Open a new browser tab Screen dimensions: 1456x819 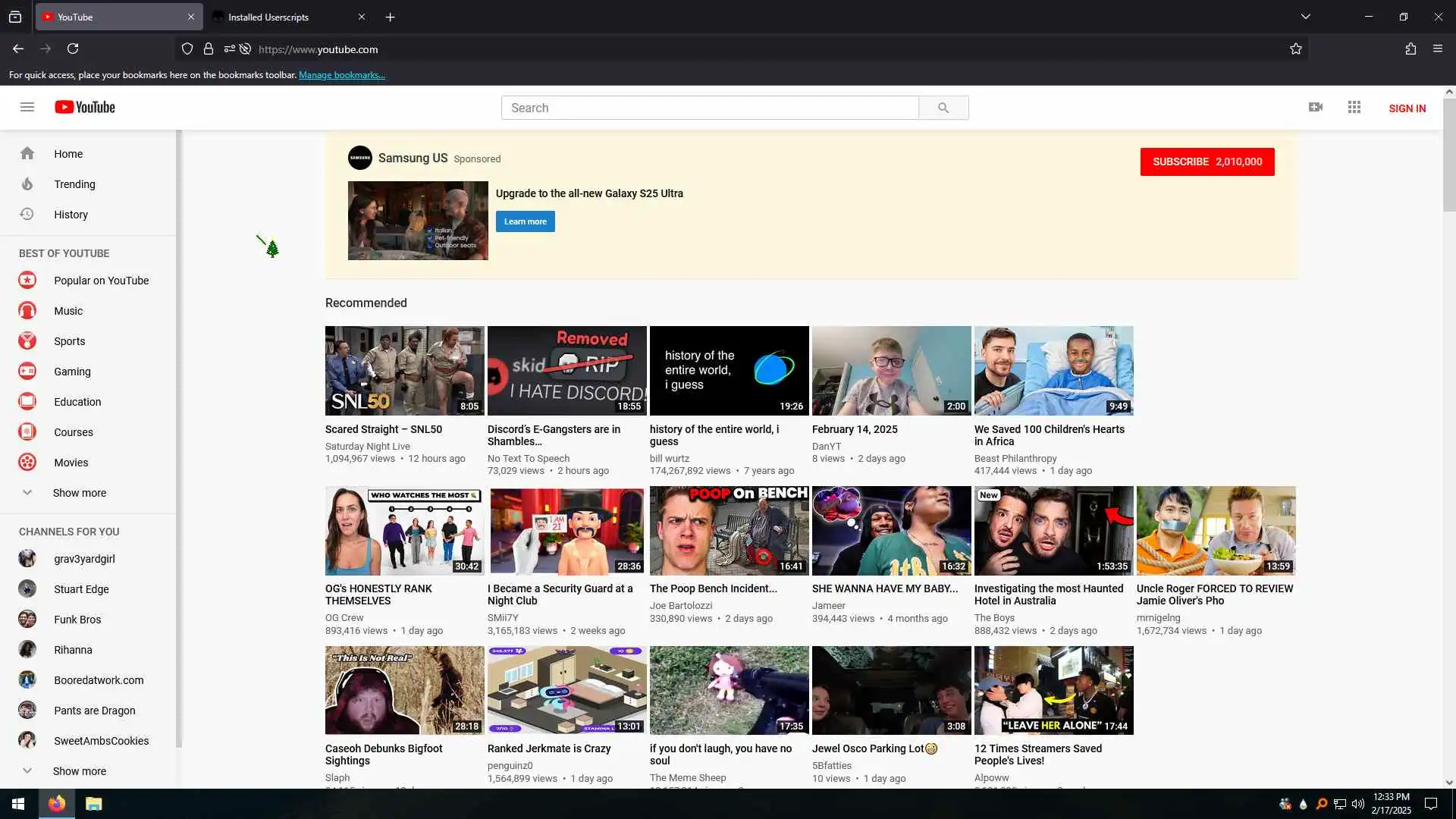pyautogui.click(x=390, y=17)
